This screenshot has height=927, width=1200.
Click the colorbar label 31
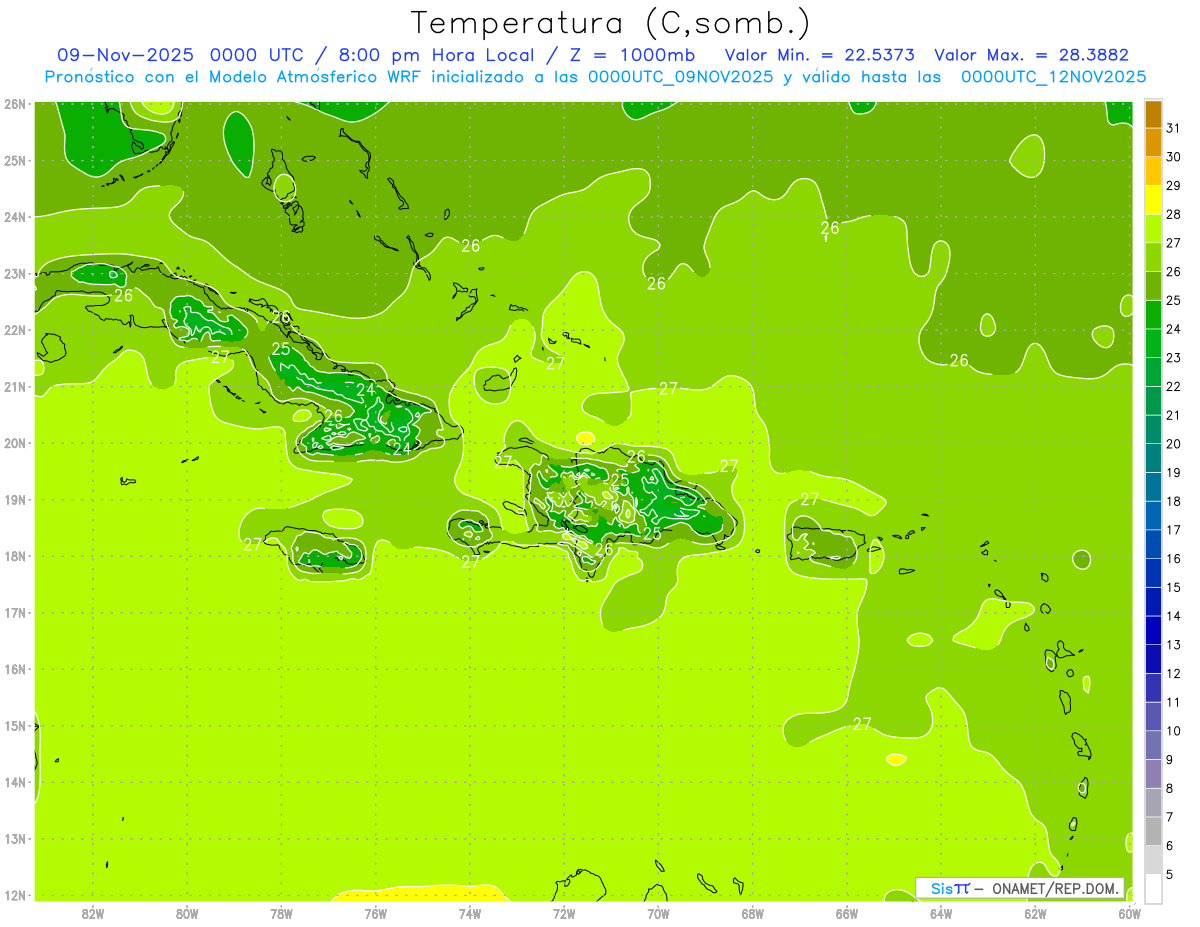(x=1173, y=128)
